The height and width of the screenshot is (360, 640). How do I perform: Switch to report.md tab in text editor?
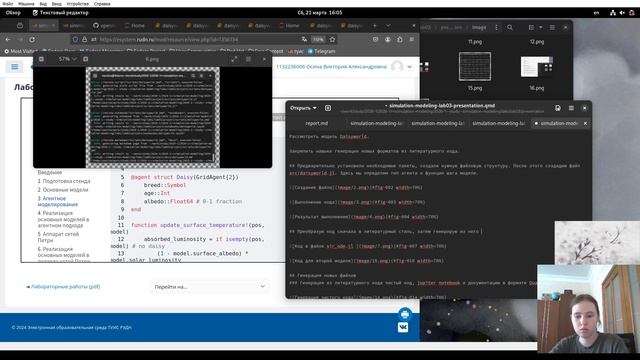[316, 123]
